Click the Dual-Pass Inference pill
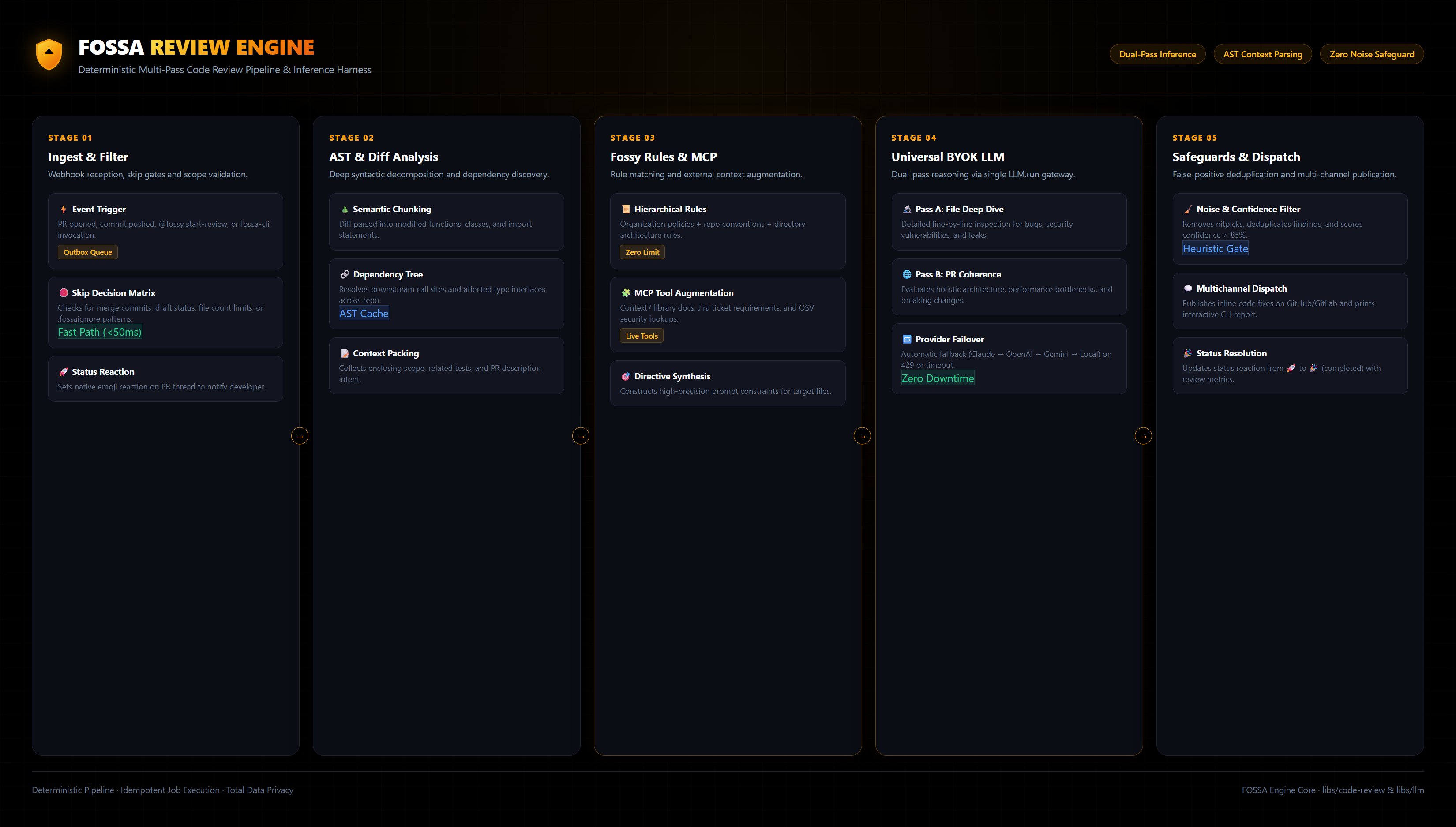Screen dimensions: 1456x827 tap(1157, 54)
